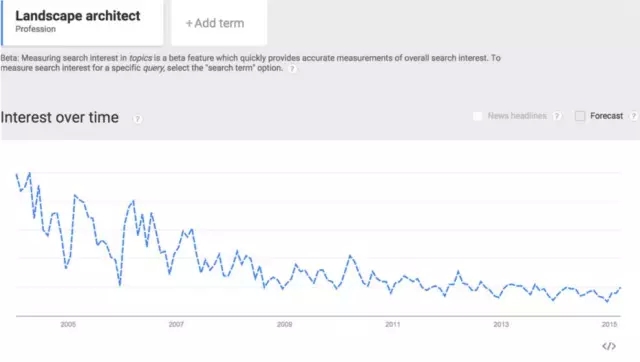Click help icon next to Forecast
640x362 pixels.
coord(633,116)
